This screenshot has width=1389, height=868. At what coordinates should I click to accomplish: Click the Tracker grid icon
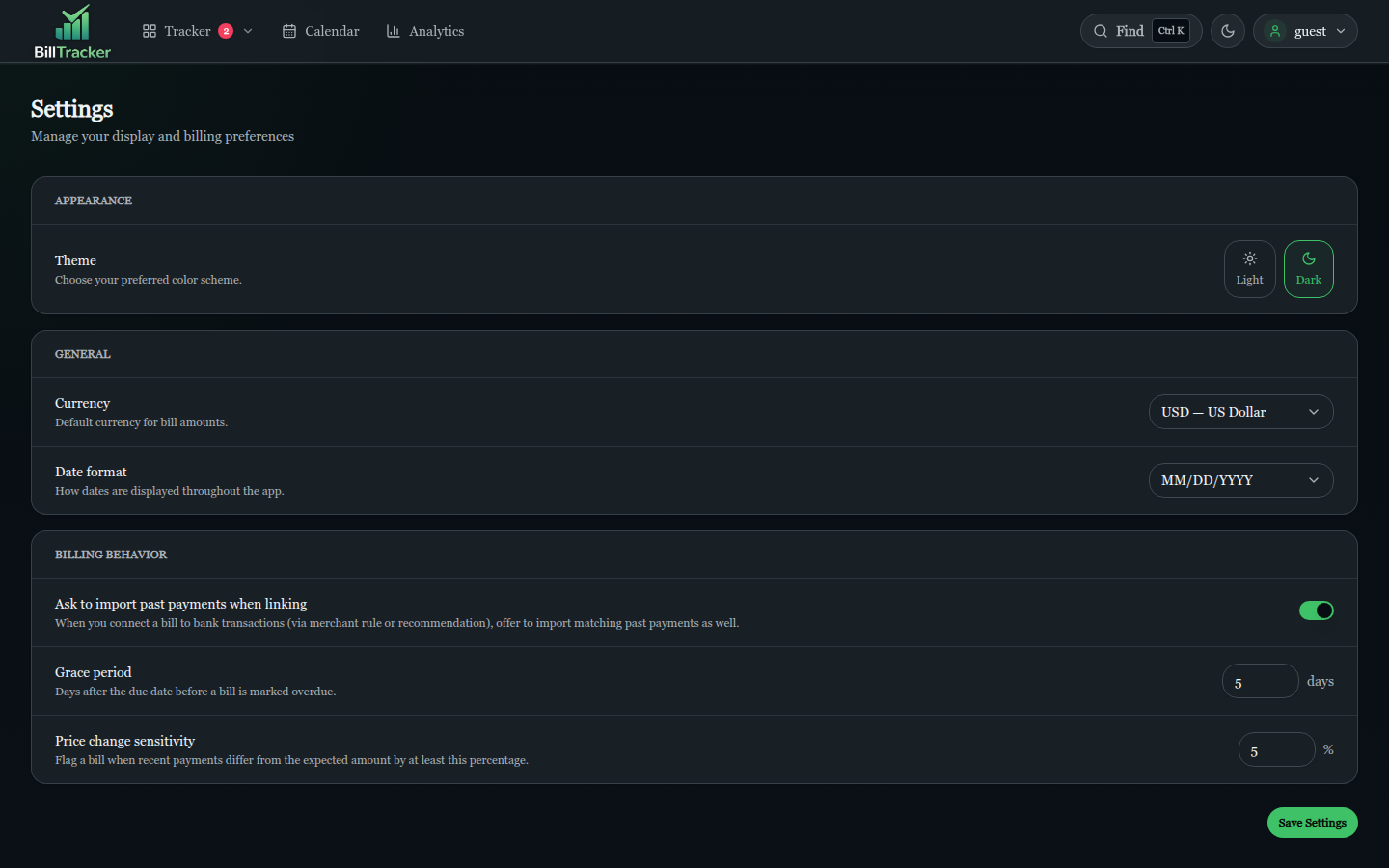pos(150,31)
